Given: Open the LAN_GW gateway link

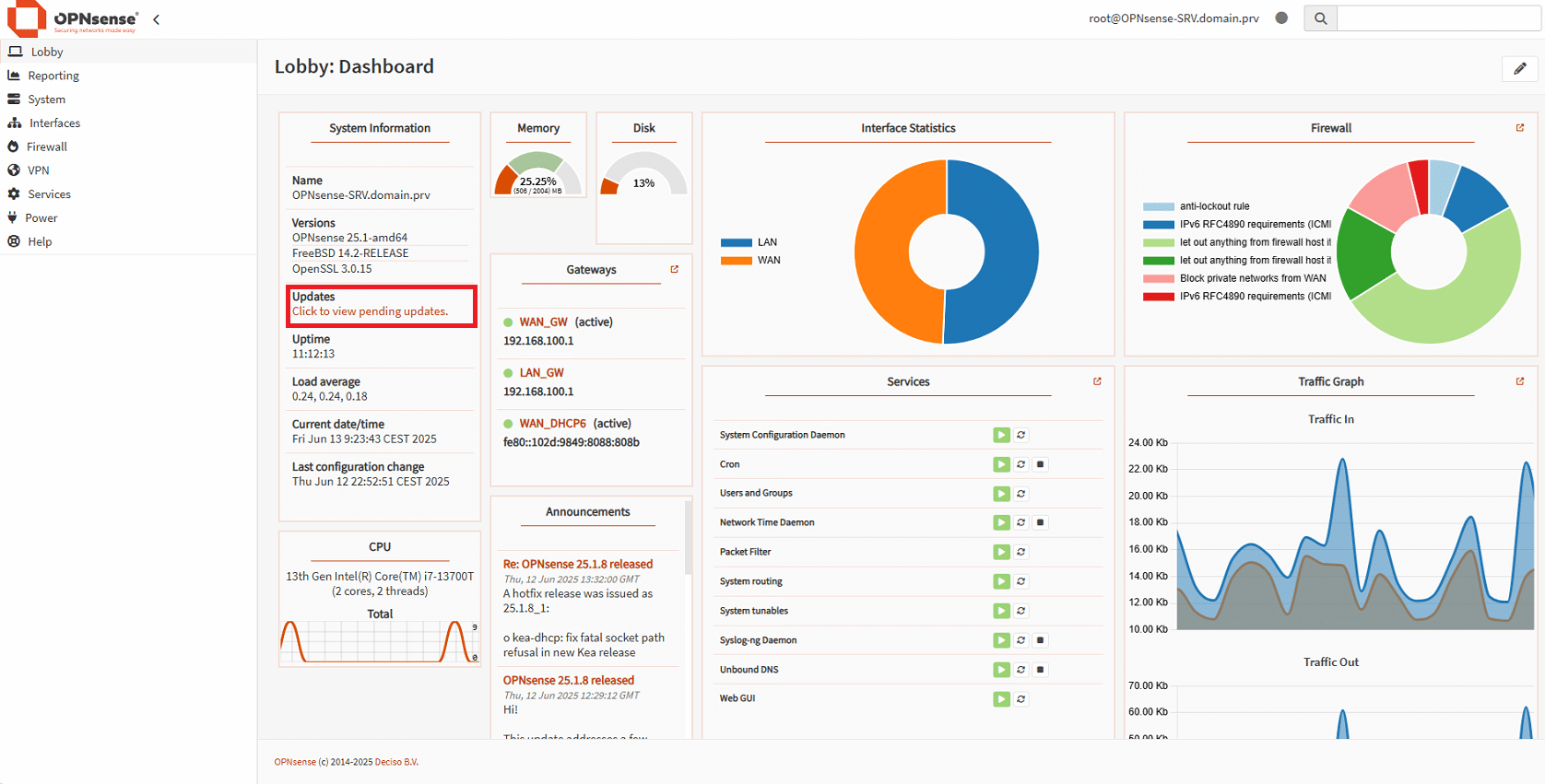Looking at the screenshot, I should tap(541, 372).
